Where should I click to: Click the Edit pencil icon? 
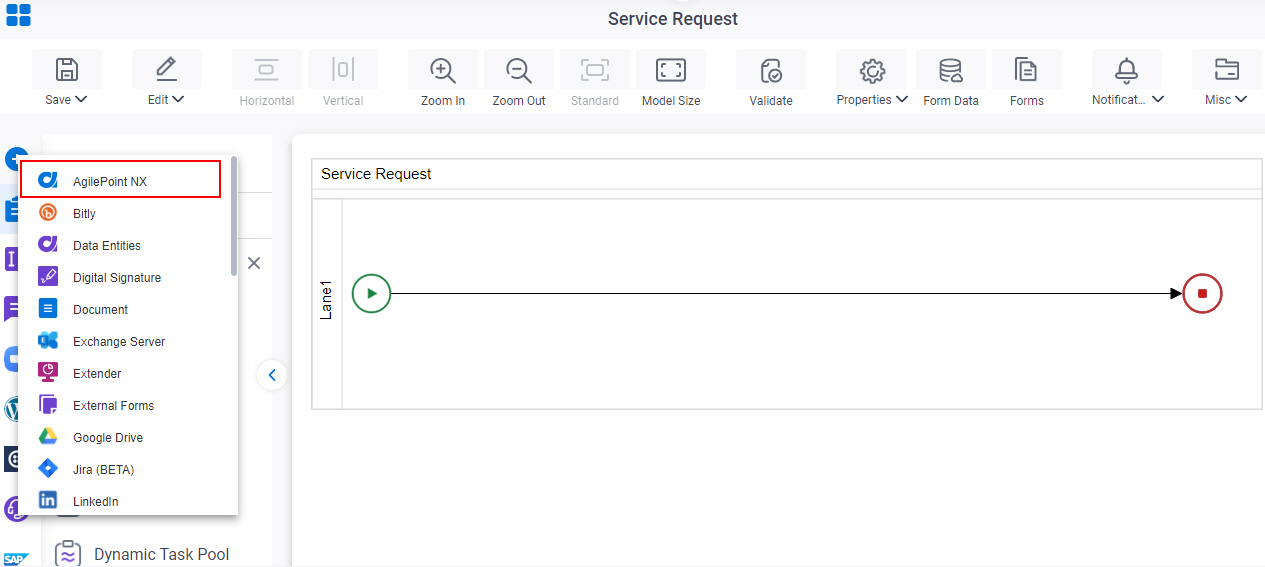(166, 69)
